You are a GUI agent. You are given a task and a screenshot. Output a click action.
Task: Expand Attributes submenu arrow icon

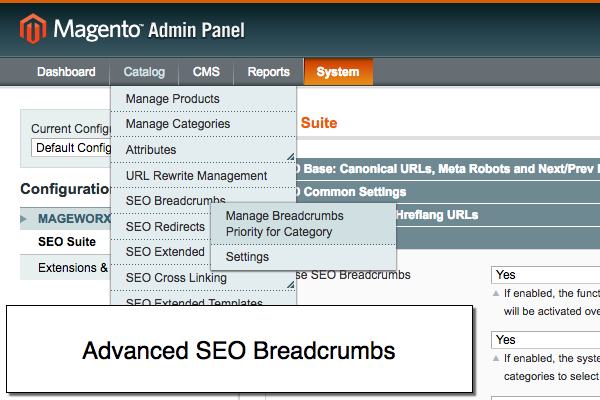click(291, 157)
